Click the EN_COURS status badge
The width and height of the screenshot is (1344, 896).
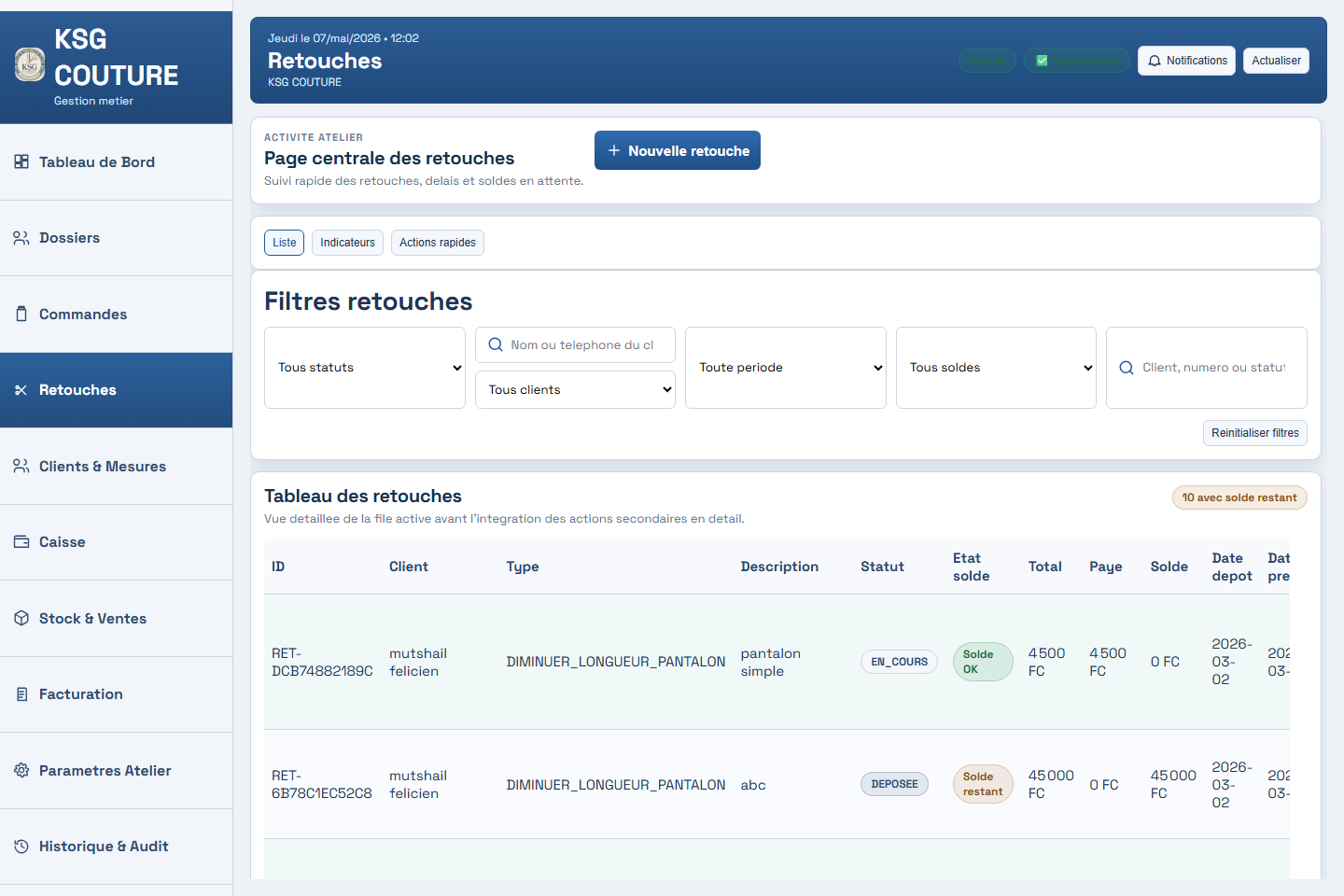pos(899,662)
